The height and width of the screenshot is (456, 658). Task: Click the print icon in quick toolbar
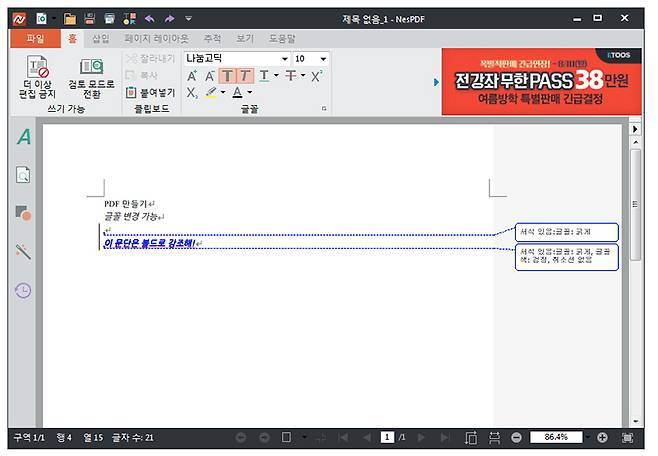[110, 18]
